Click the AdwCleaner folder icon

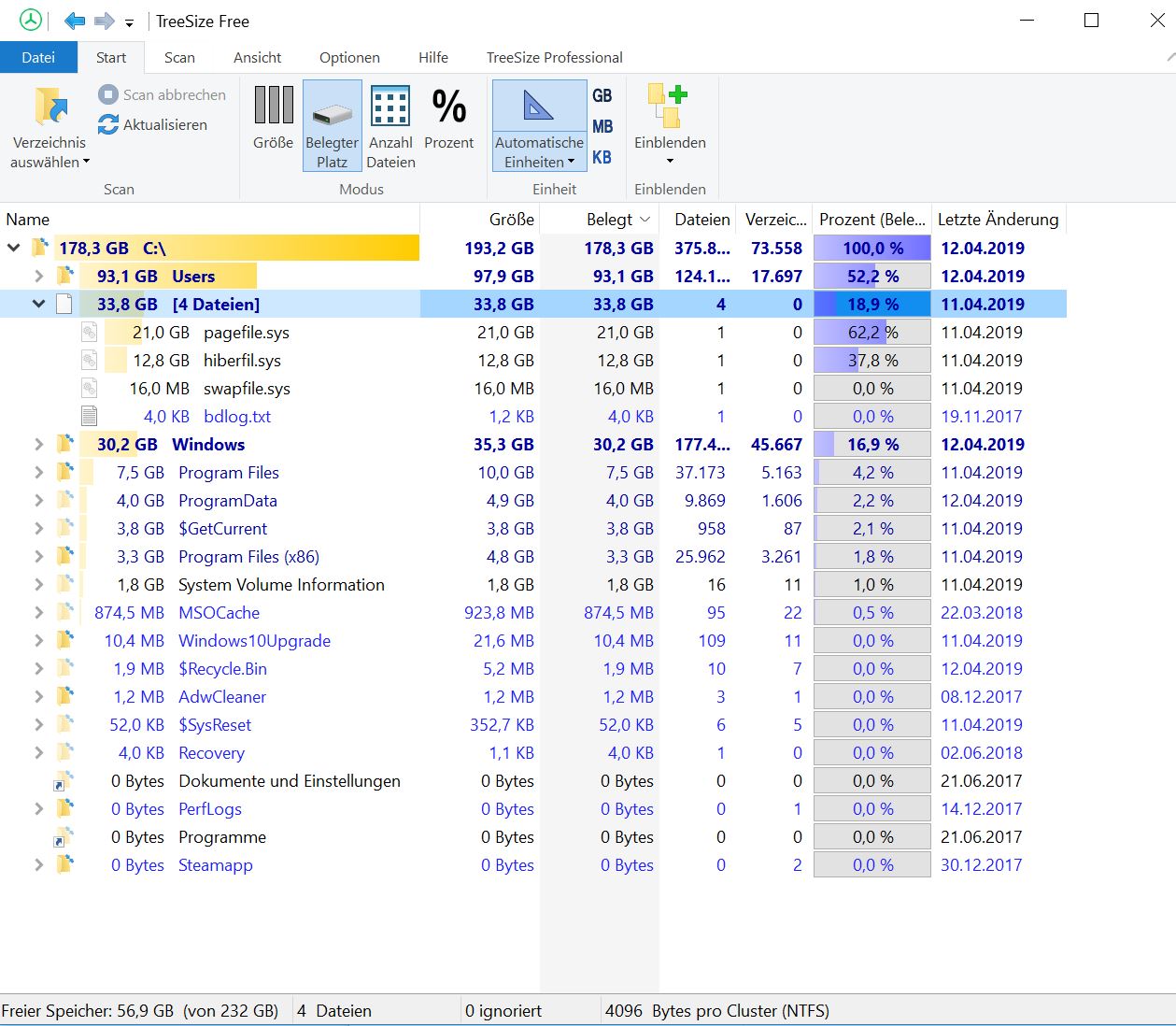click(64, 696)
